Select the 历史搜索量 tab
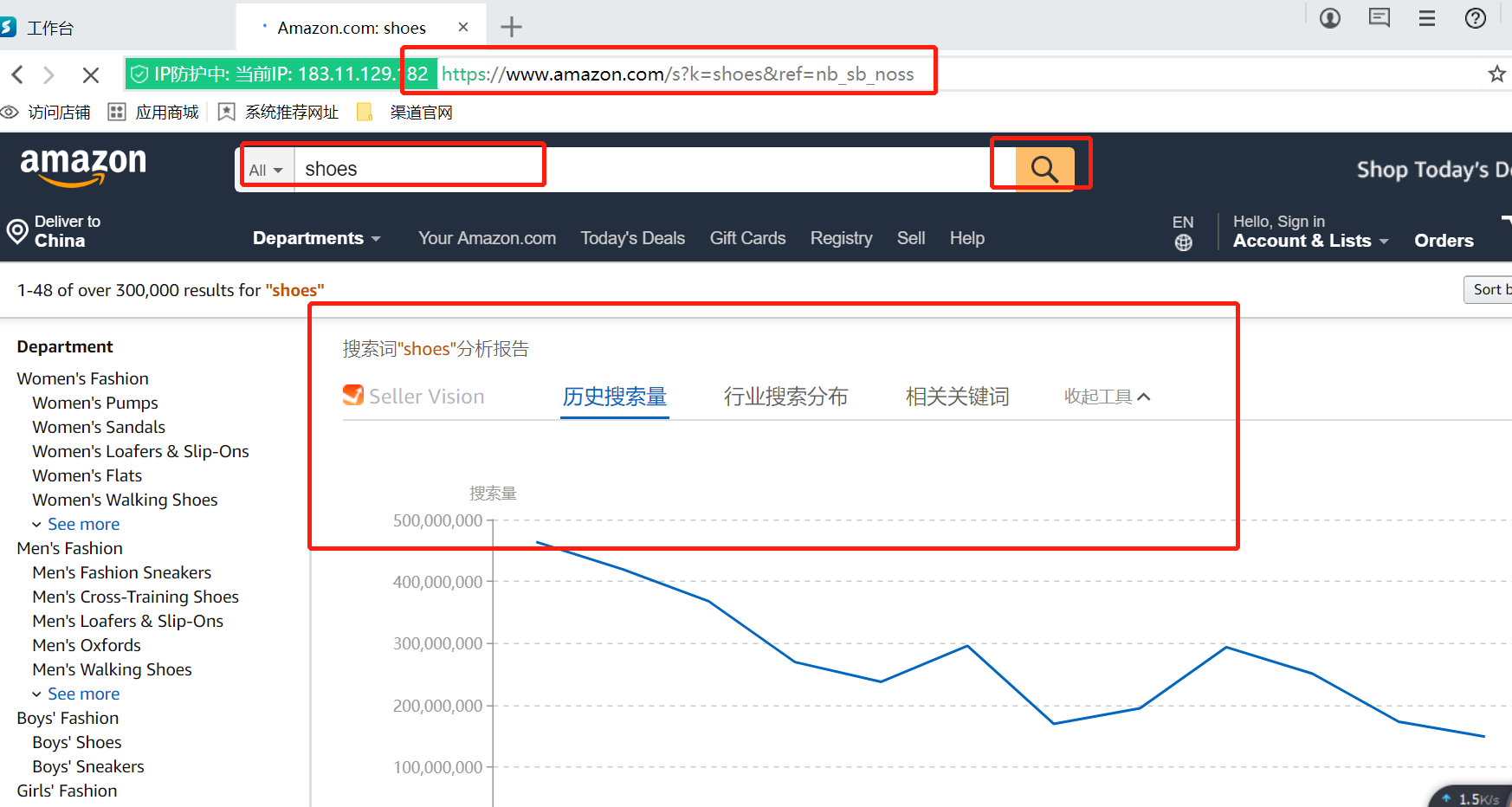 pyautogui.click(x=615, y=397)
